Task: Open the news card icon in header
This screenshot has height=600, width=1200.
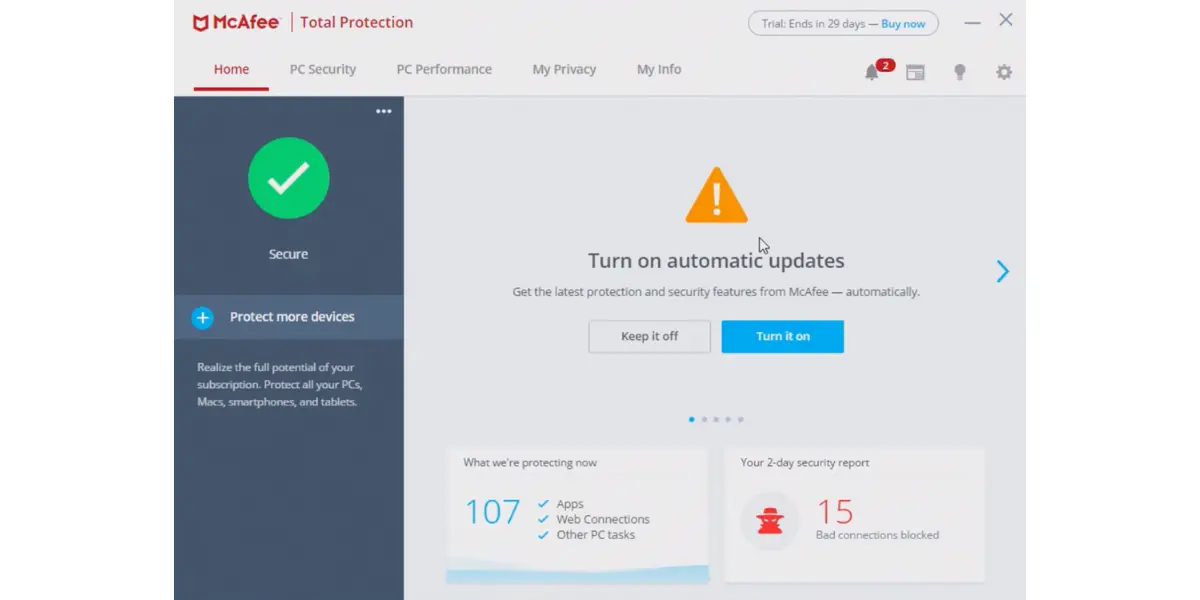Action: [915, 72]
